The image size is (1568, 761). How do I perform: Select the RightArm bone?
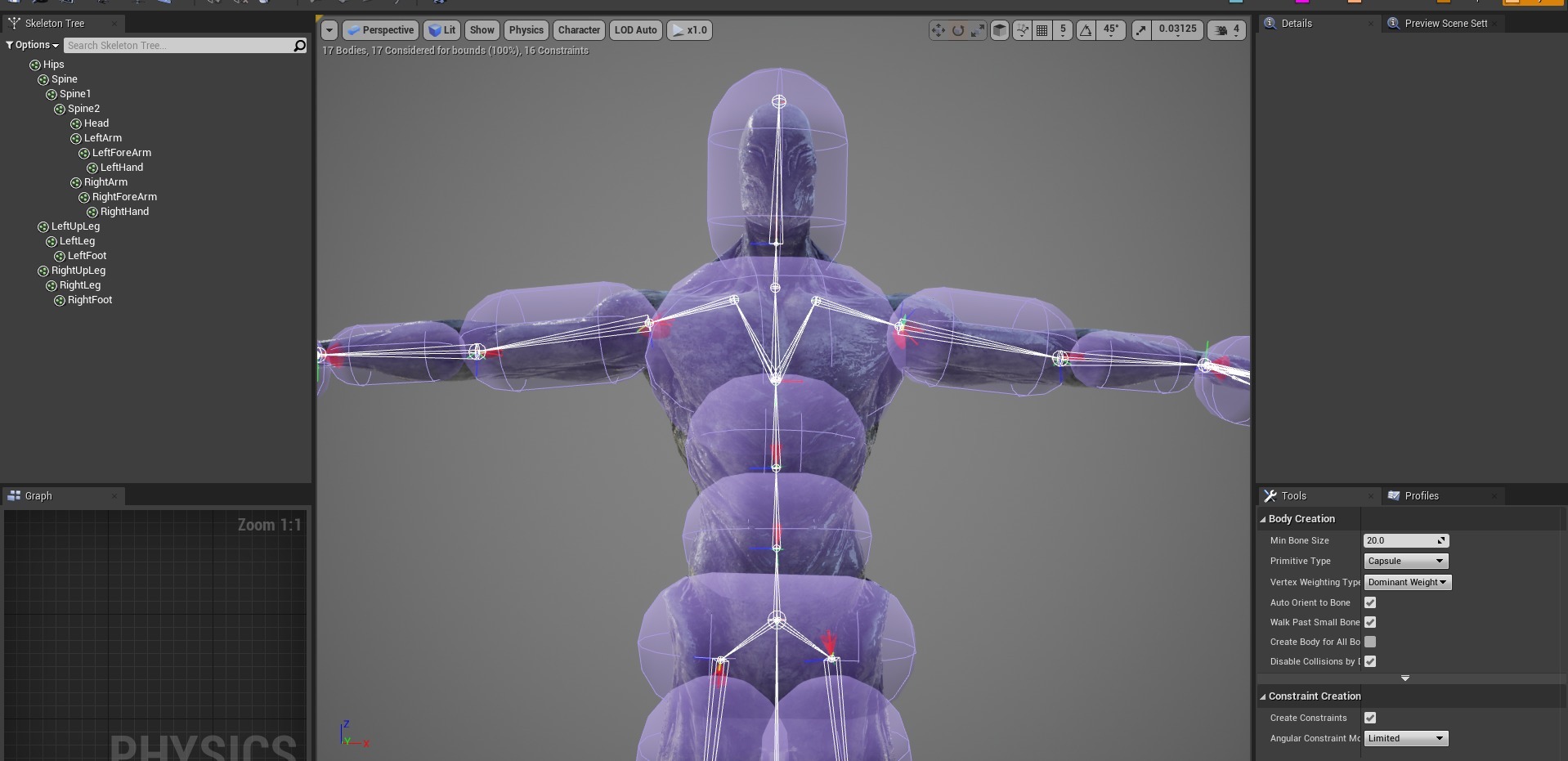[x=105, y=182]
